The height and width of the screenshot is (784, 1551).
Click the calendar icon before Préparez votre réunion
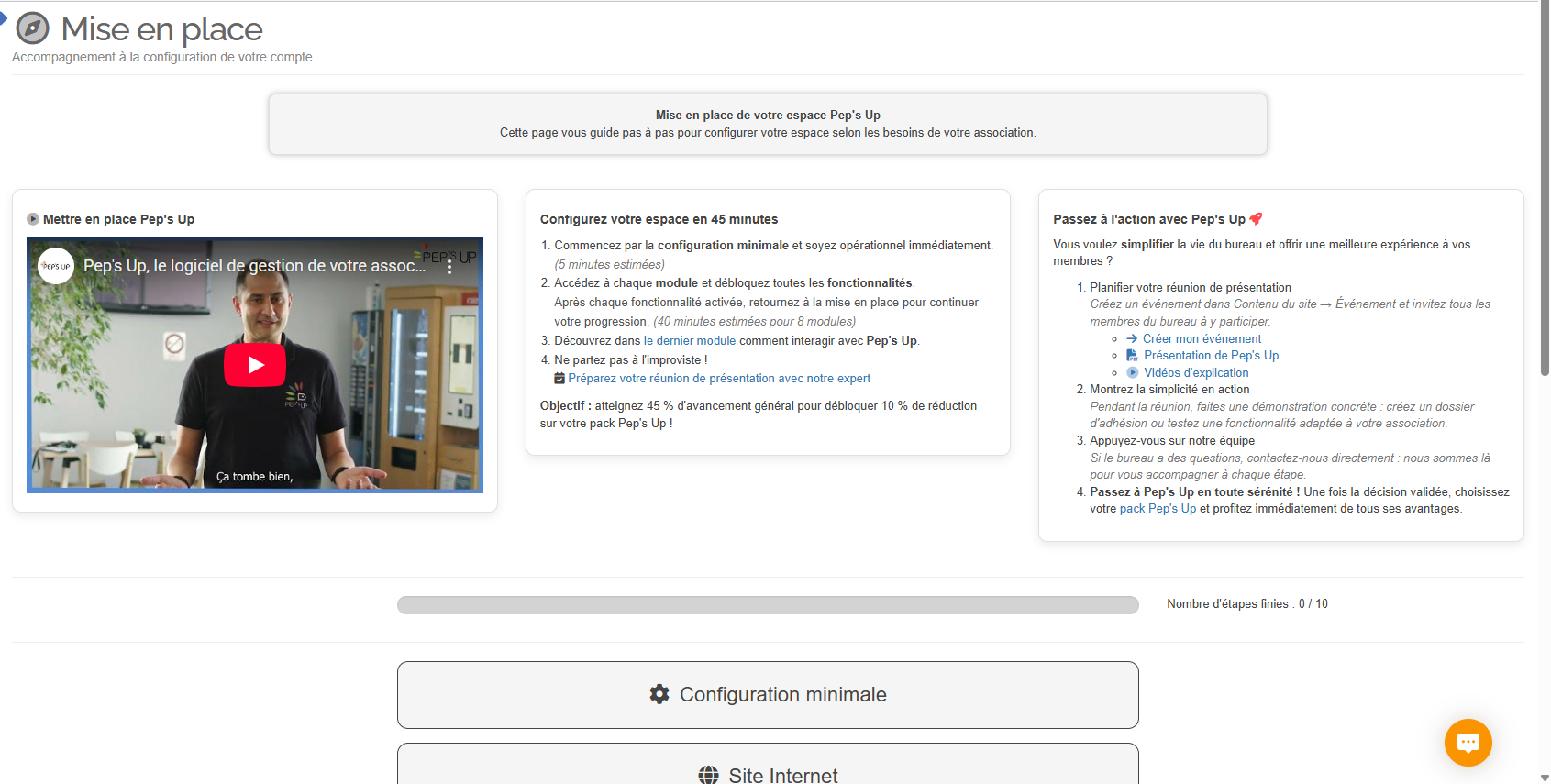tap(559, 378)
